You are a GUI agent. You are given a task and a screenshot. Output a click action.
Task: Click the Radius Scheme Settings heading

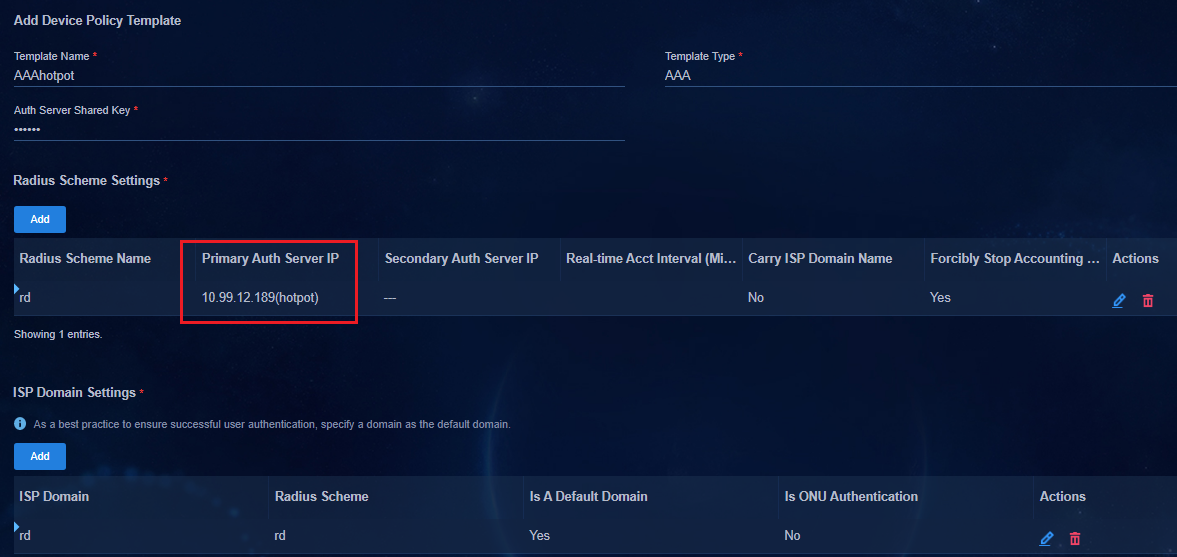click(87, 180)
